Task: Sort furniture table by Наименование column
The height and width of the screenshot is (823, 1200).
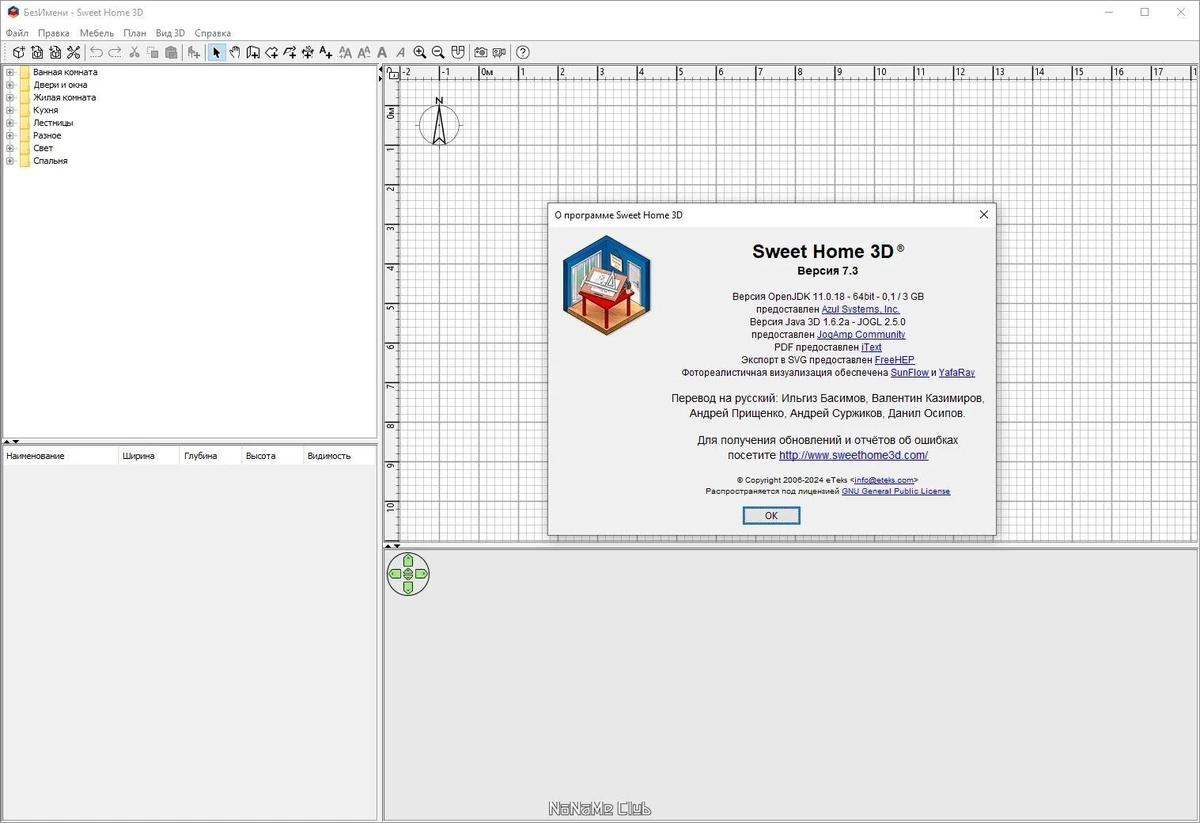Action: click(x=60, y=456)
